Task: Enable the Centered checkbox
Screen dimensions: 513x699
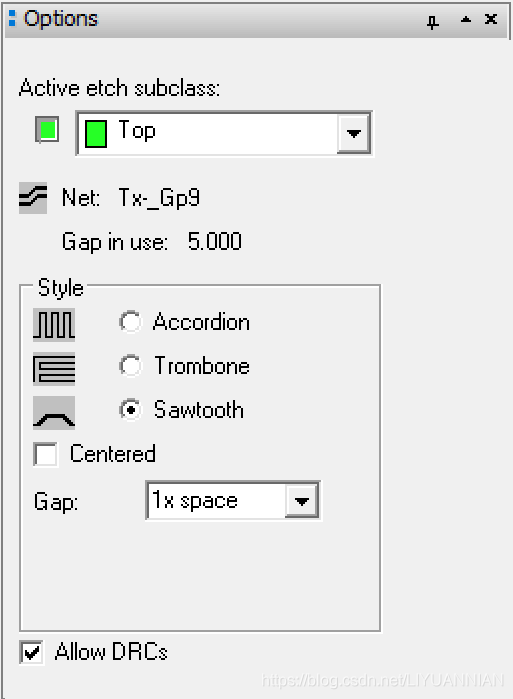Action: (x=45, y=454)
